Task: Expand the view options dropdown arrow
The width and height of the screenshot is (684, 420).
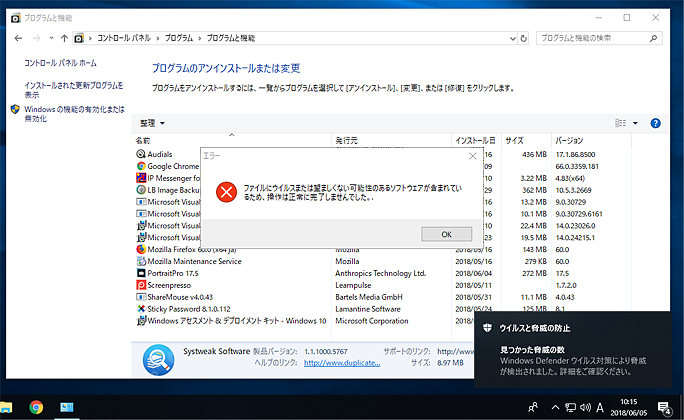Action: click(x=635, y=123)
